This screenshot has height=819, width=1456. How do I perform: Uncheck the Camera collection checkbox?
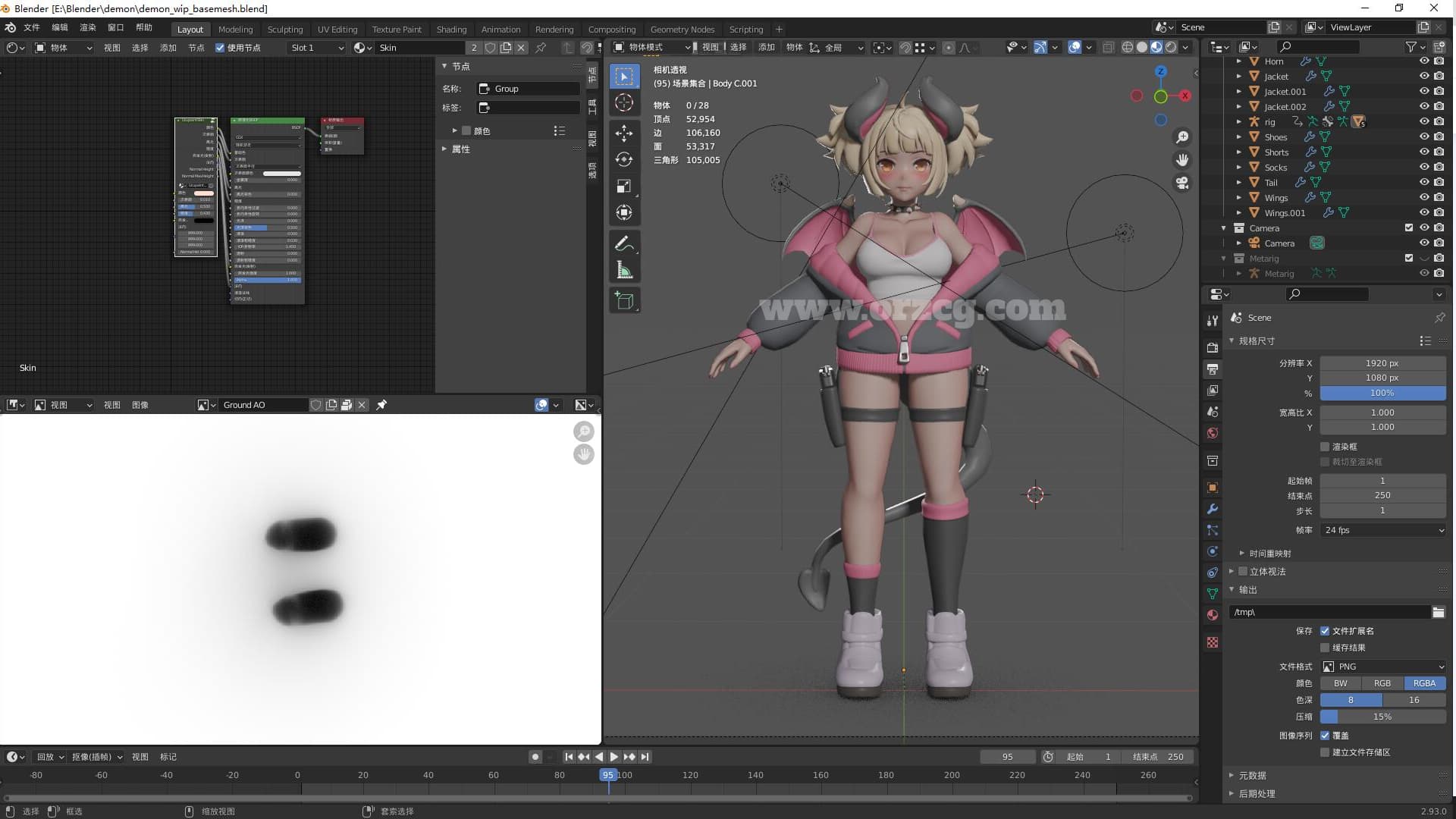click(1409, 228)
